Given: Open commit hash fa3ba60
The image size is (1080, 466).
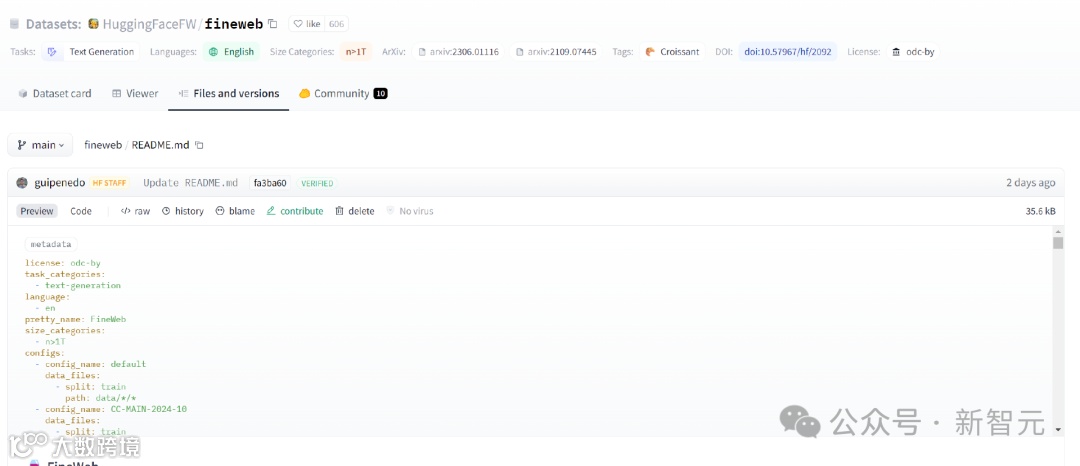Looking at the screenshot, I should (270, 183).
